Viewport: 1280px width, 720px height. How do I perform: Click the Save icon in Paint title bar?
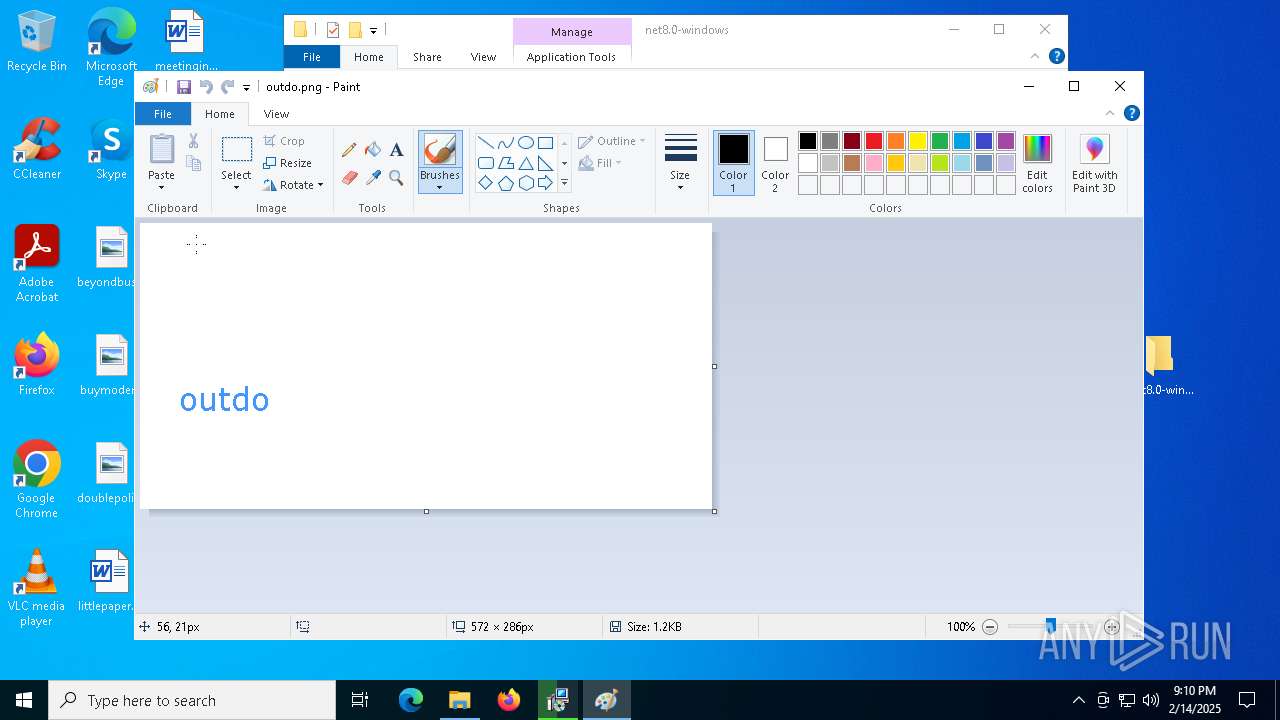(184, 87)
